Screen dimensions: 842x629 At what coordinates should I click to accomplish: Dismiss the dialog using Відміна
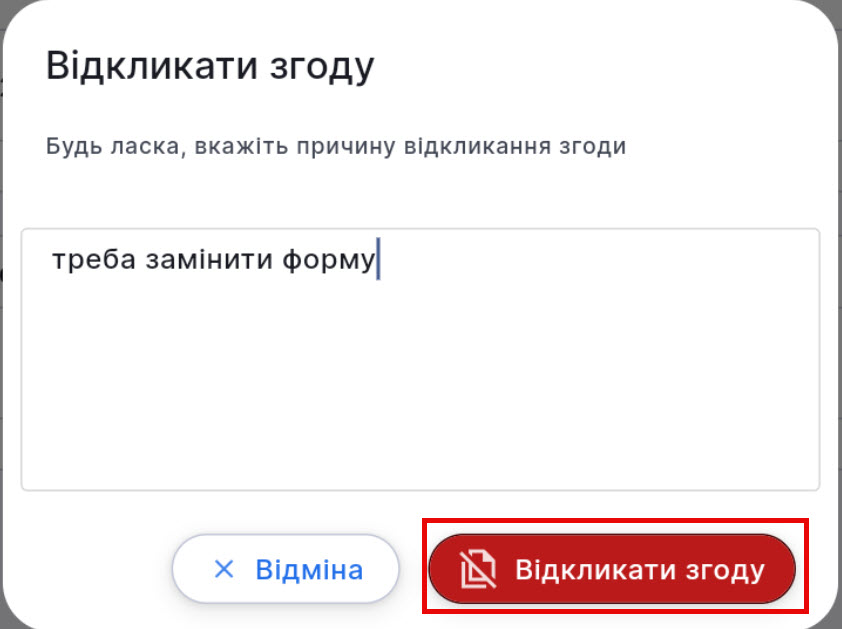click(285, 568)
